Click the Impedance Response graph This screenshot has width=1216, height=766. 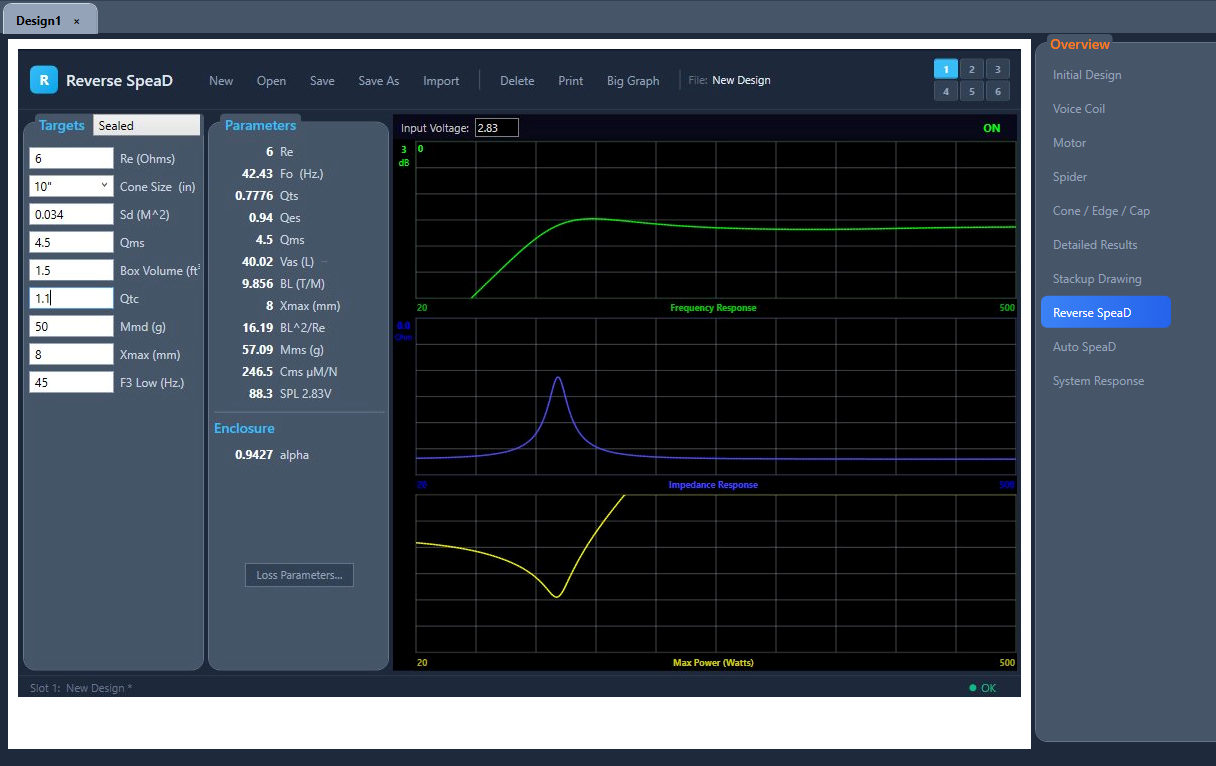(x=715, y=397)
